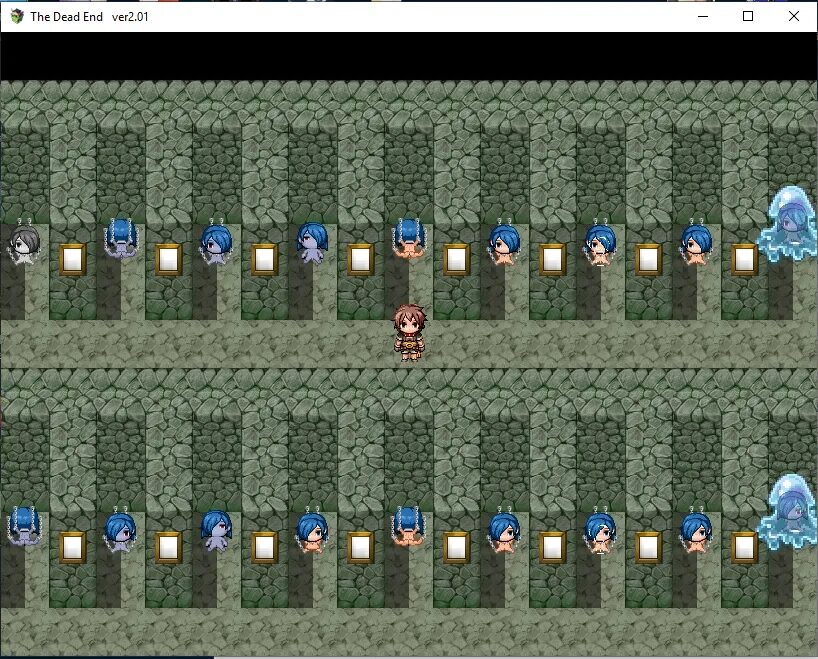
Task: Click the first gold-framed mirror from left, lower row
Action: 73,547
